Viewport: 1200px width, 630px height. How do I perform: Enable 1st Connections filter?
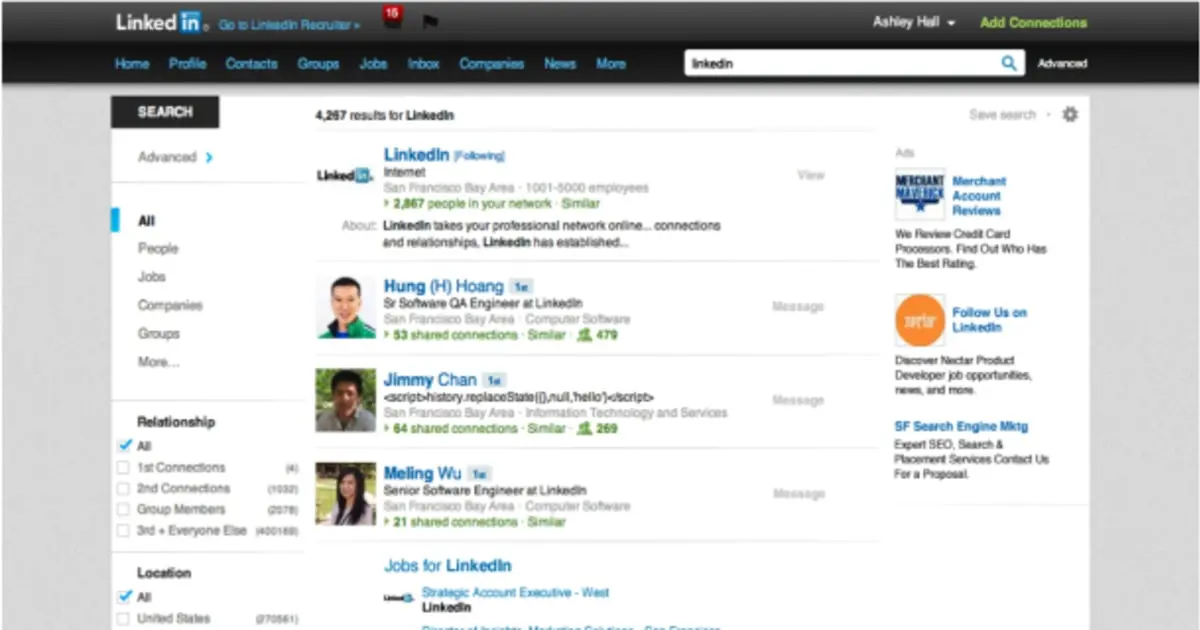tap(123, 468)
